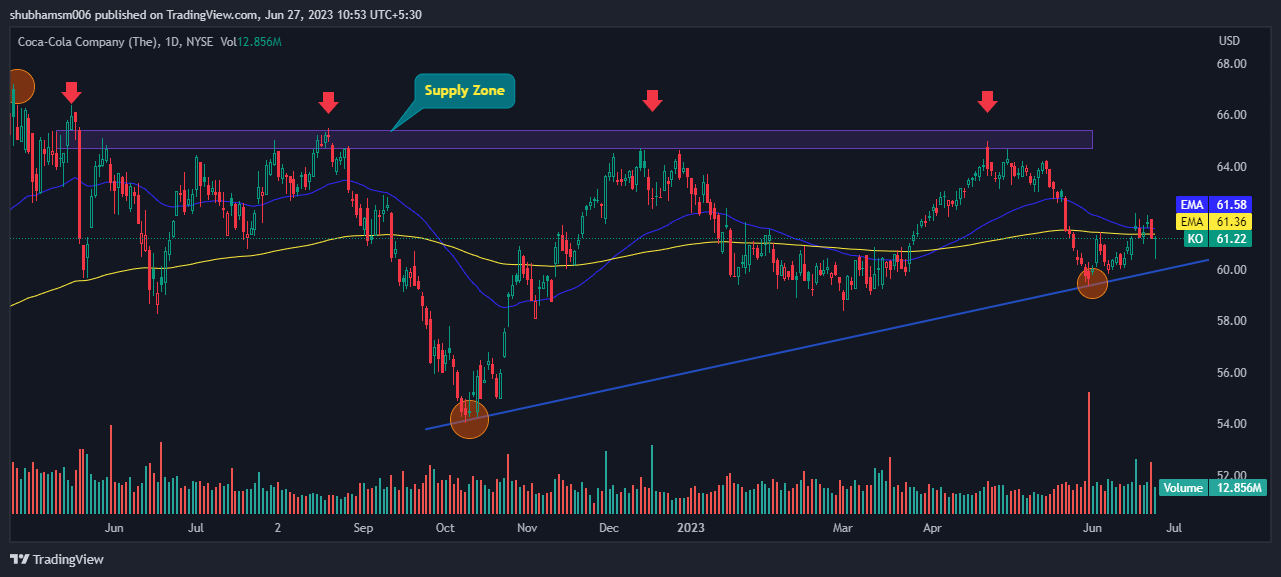This screenshot has width=1281, height=577.
Task: Click the blue EMA 61.58 price label
Action: [x=1216, y=204]
